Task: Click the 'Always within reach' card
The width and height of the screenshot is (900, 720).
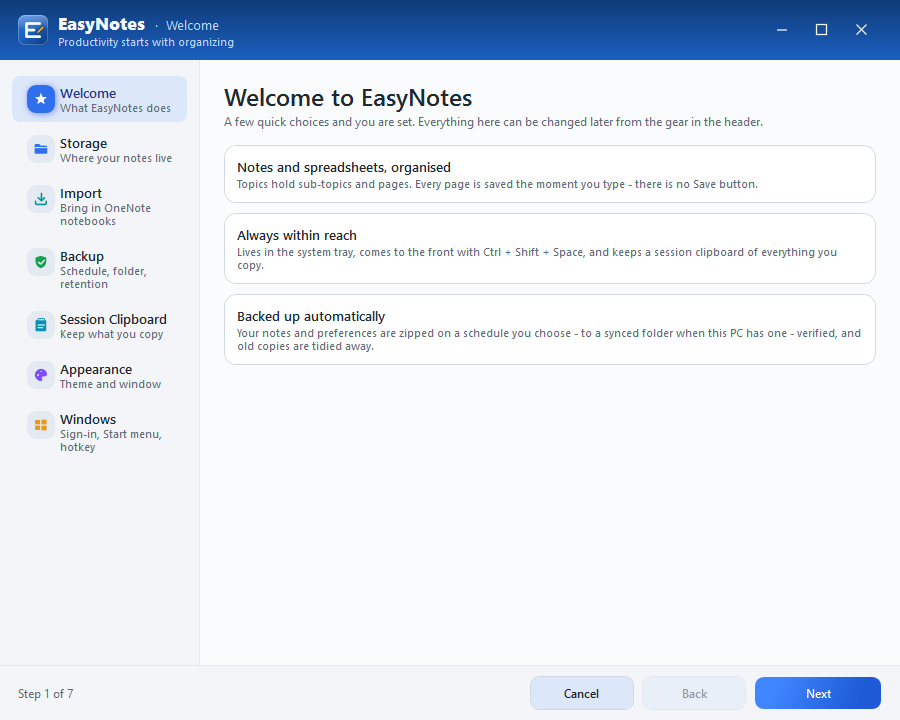Action: point(550,249)
